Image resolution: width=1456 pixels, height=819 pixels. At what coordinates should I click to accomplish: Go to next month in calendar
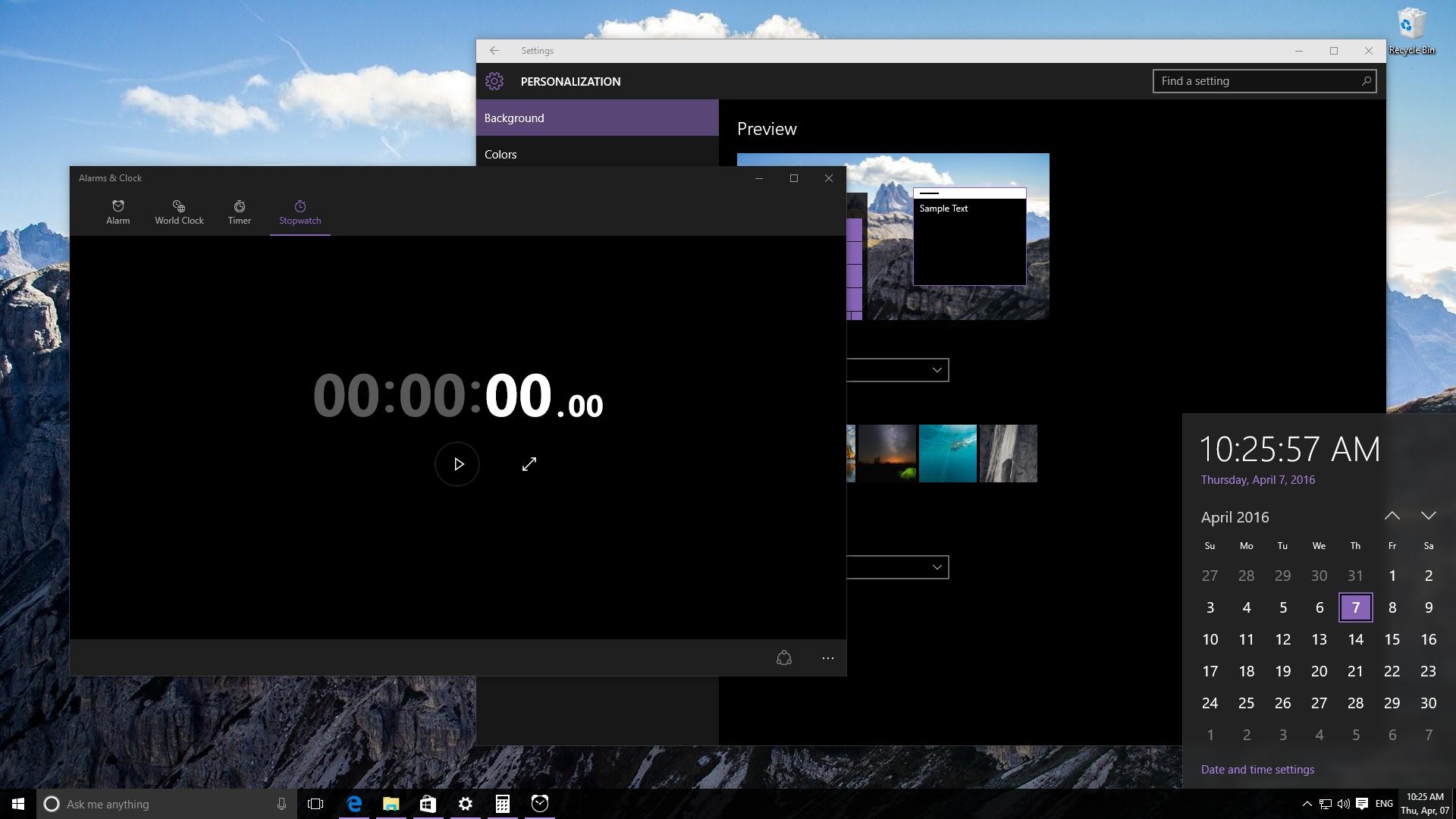[x=1428, y=516]
